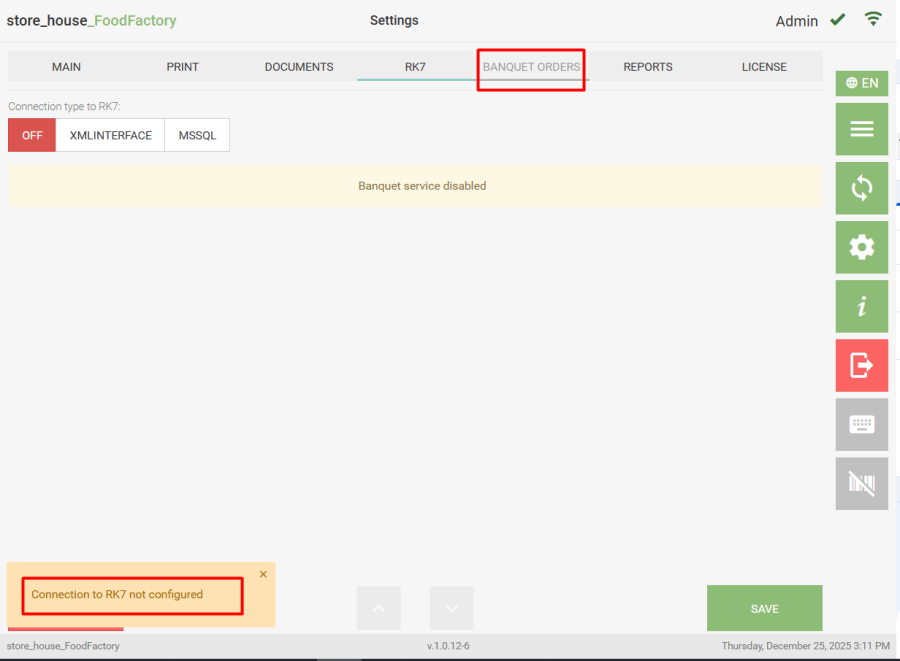Go to the REPORTS tab
This screenshot has height=661, width=900.
pos(647,67)
